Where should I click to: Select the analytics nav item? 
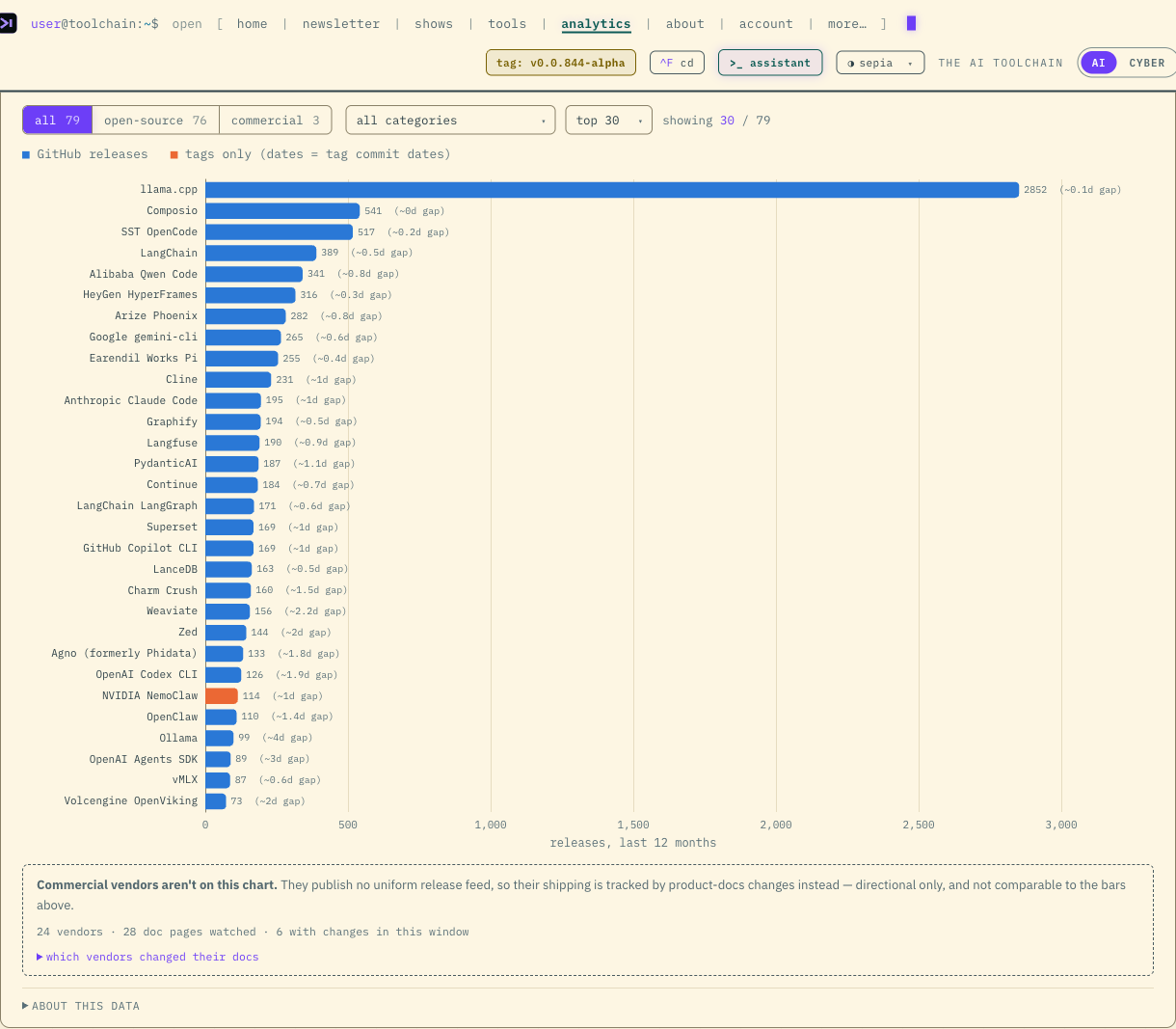pyautogui.click(x=596, y=24)
